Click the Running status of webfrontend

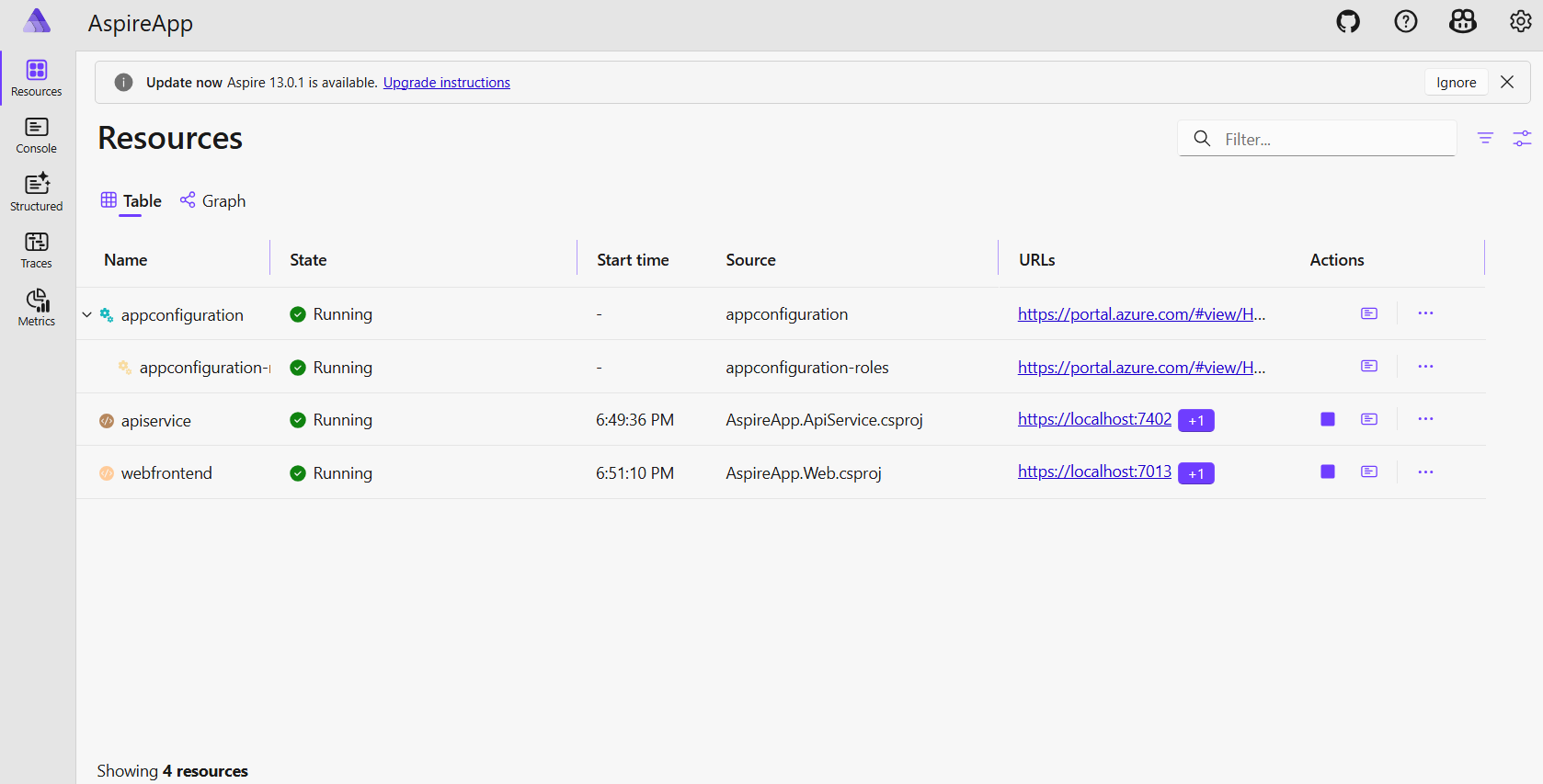coord(331,473)
